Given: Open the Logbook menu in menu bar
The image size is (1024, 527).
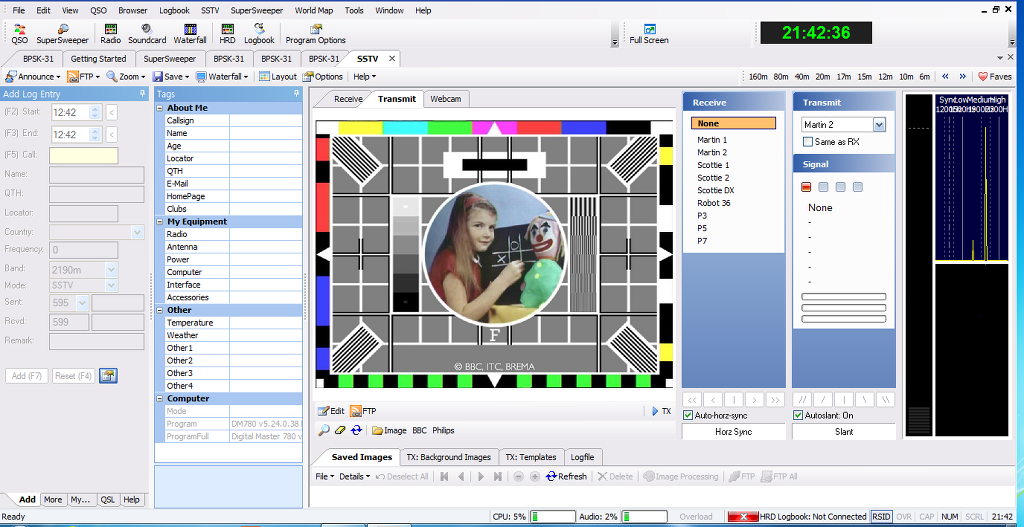Looking at the screenshot, I should (x=174, y=10).
